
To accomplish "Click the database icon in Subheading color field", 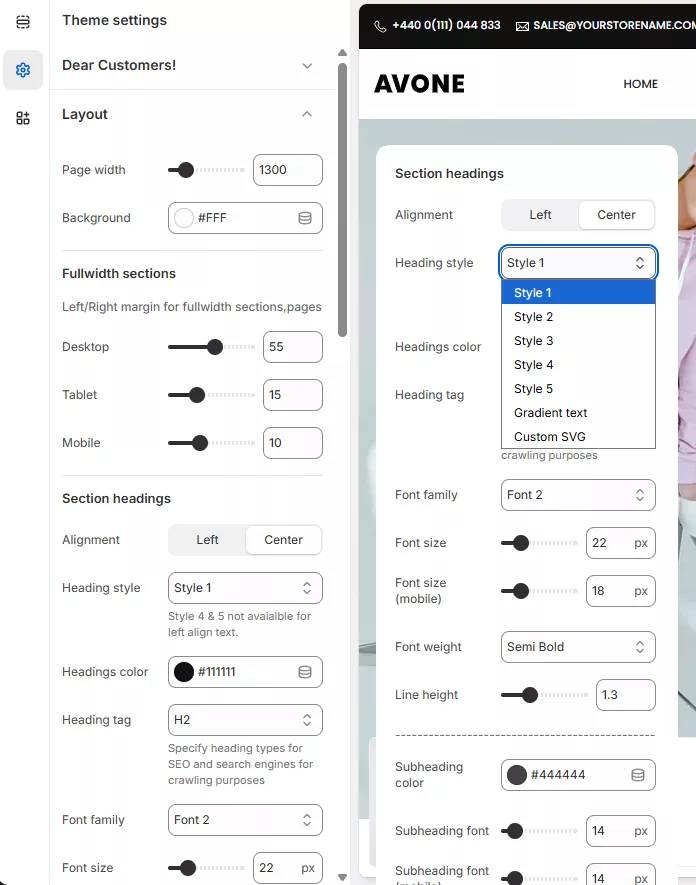I will (637, 775).
